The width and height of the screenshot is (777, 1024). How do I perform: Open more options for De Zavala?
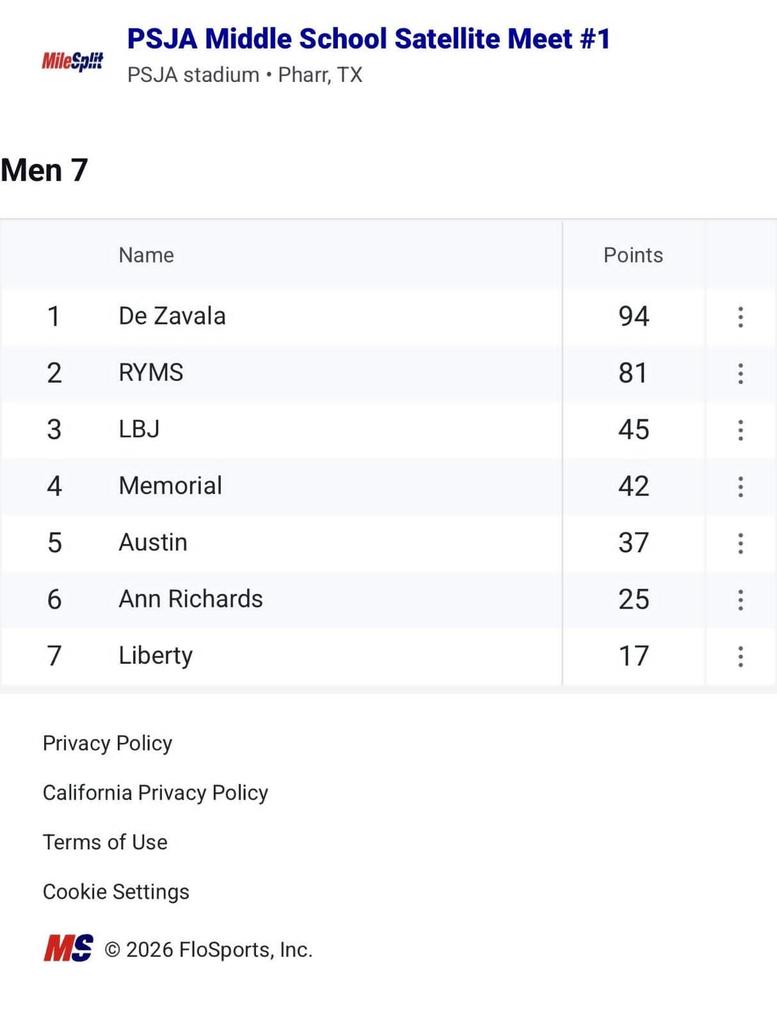(740, 317)
